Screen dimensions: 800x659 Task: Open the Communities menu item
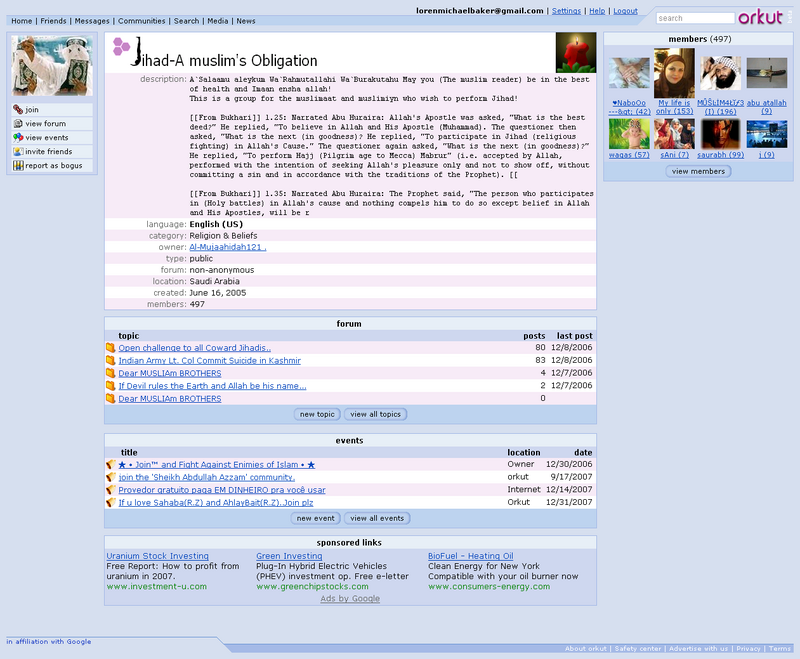click(x=141, y=21)
